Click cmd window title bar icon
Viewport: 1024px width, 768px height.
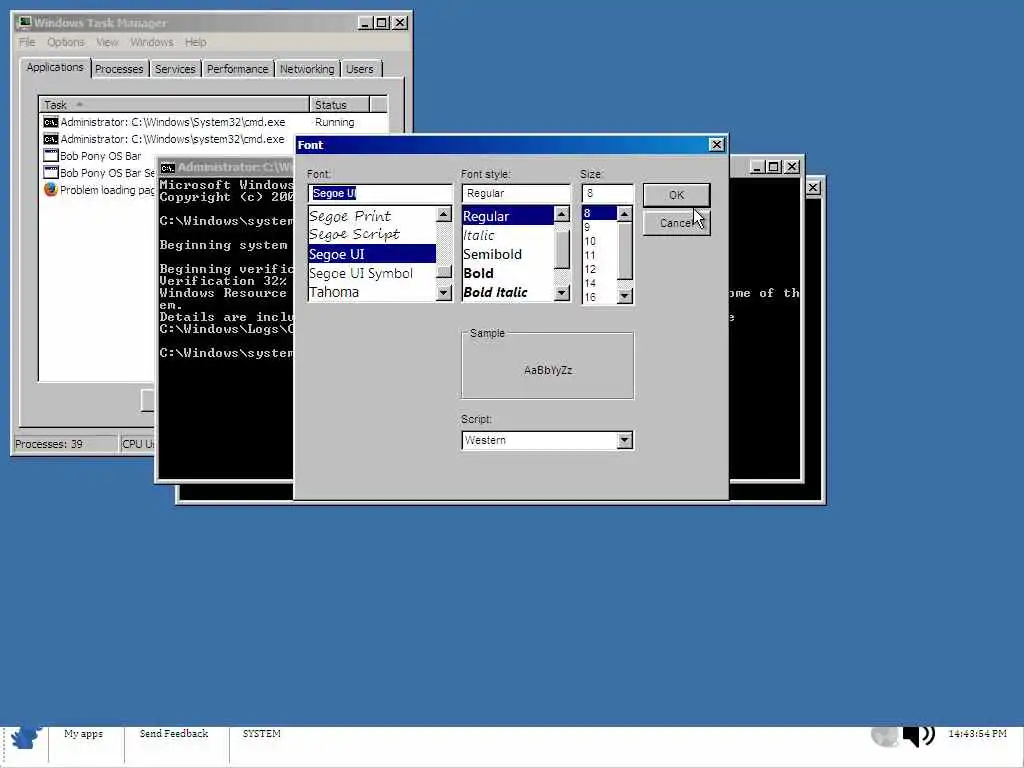point(168,168)
